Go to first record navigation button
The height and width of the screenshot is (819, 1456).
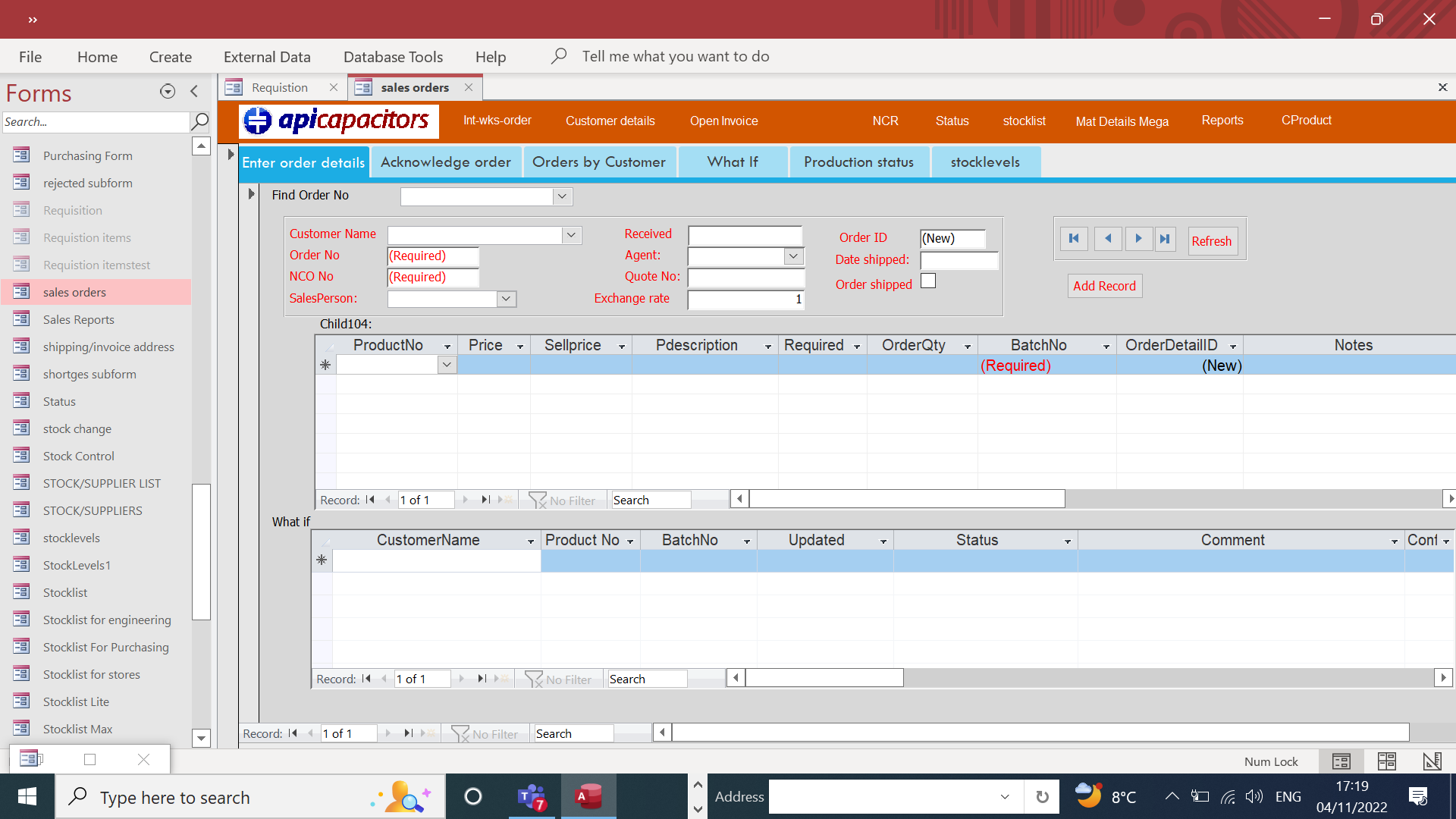tap(1074, 239)
